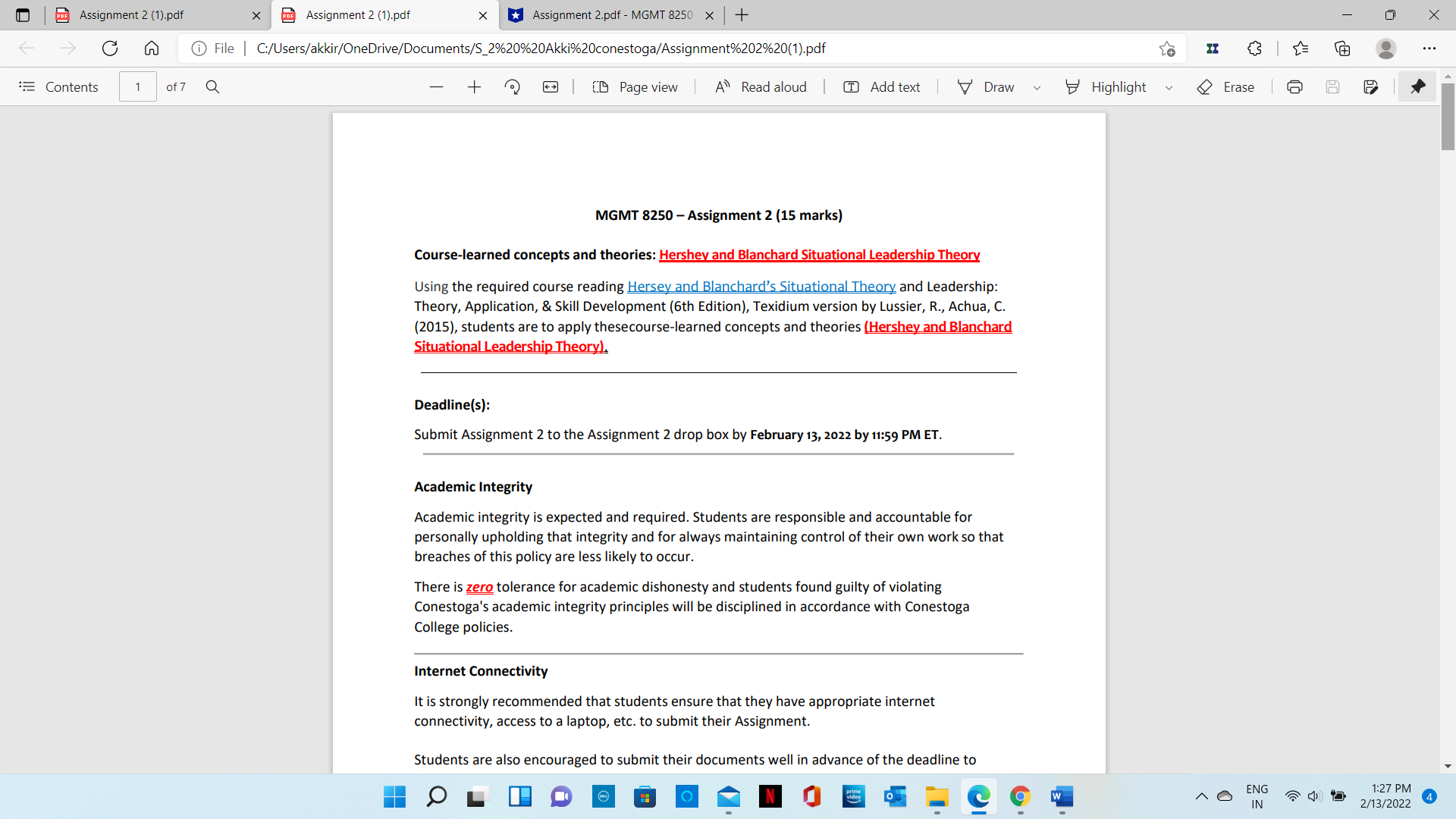Zoom in with the plus icon
The width and height of the screenshot is (1456, 819).
pyautogui.click(x=474, y=87)
